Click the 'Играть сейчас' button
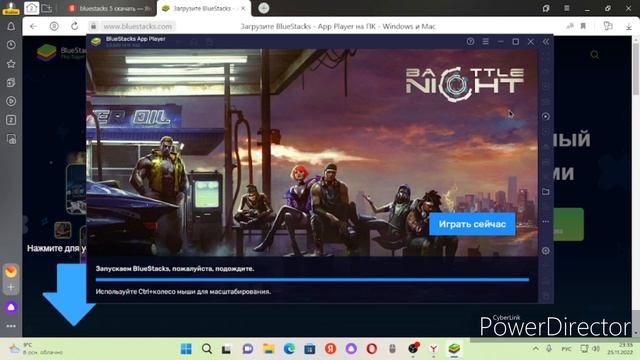This screenshot has width=640, height=360. click(472, 224)
